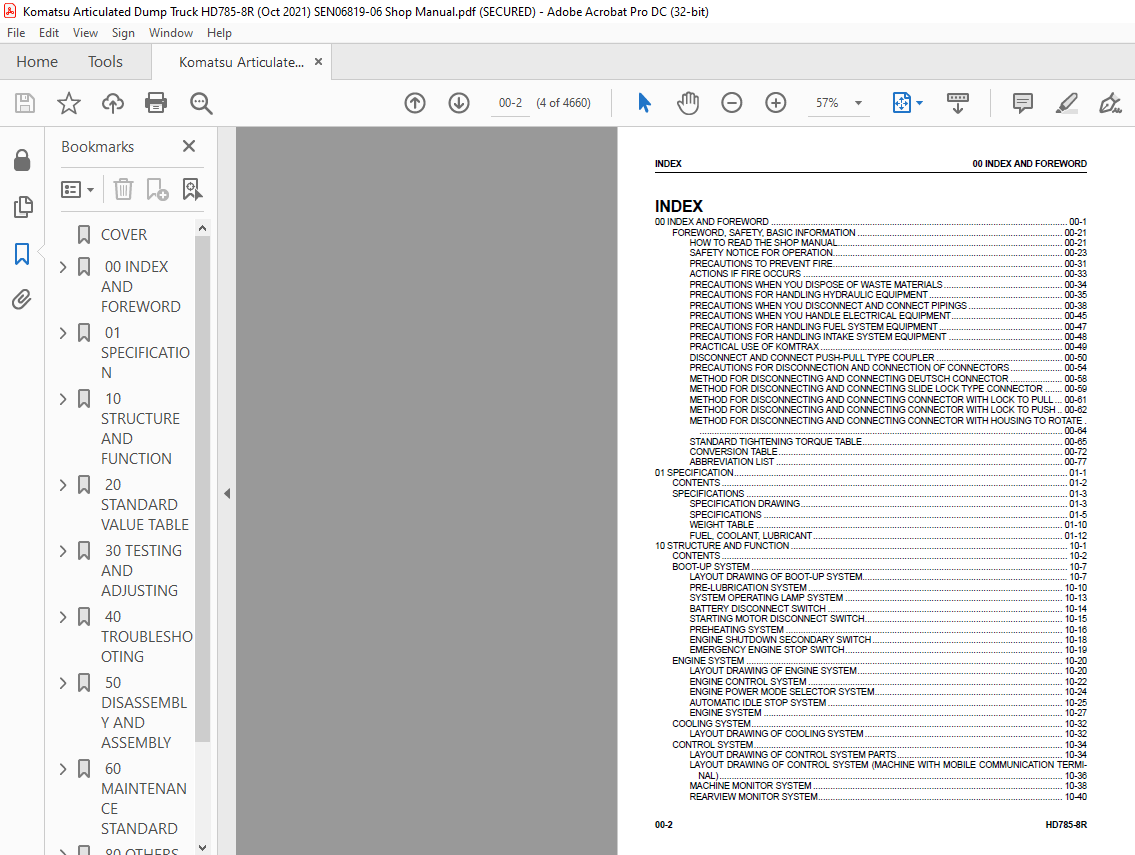Viewport: 1135px width, 855px height.
Task: Open the Edit menu
Action: (x=48, y=33)
